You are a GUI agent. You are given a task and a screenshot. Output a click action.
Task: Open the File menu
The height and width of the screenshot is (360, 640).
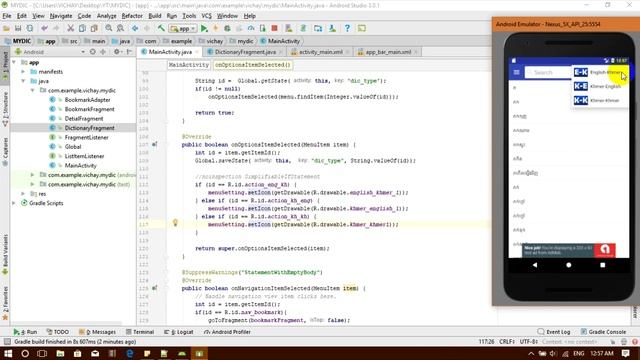(x=7, y=16)
